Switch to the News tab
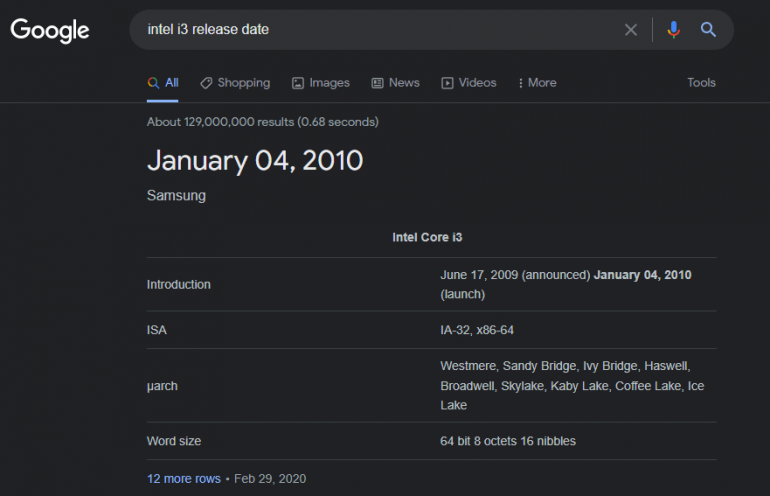This screenshot has width=770, height=496. [395, 83]
